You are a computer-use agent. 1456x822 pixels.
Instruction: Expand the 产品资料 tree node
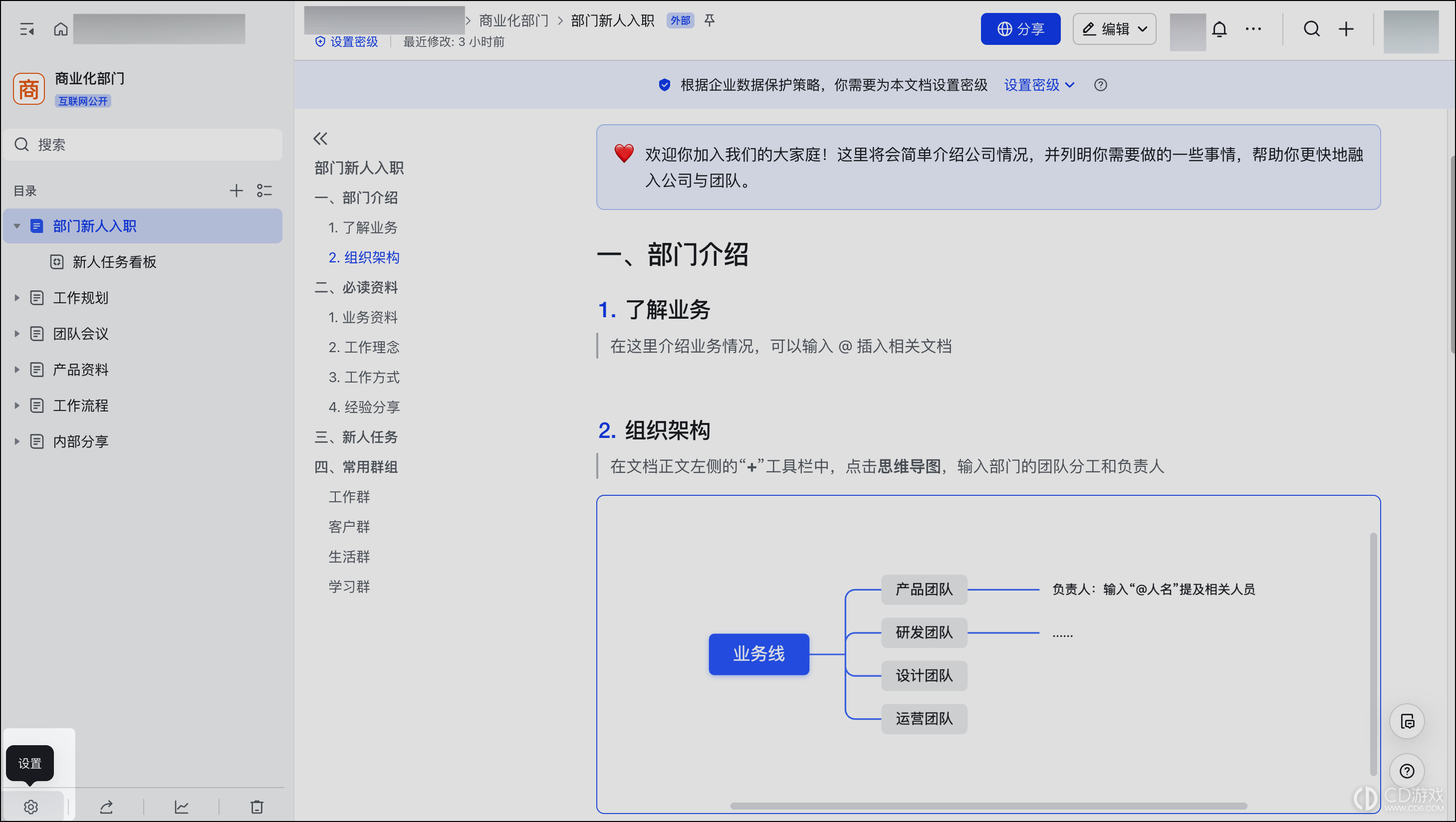(x=17, y=370)
